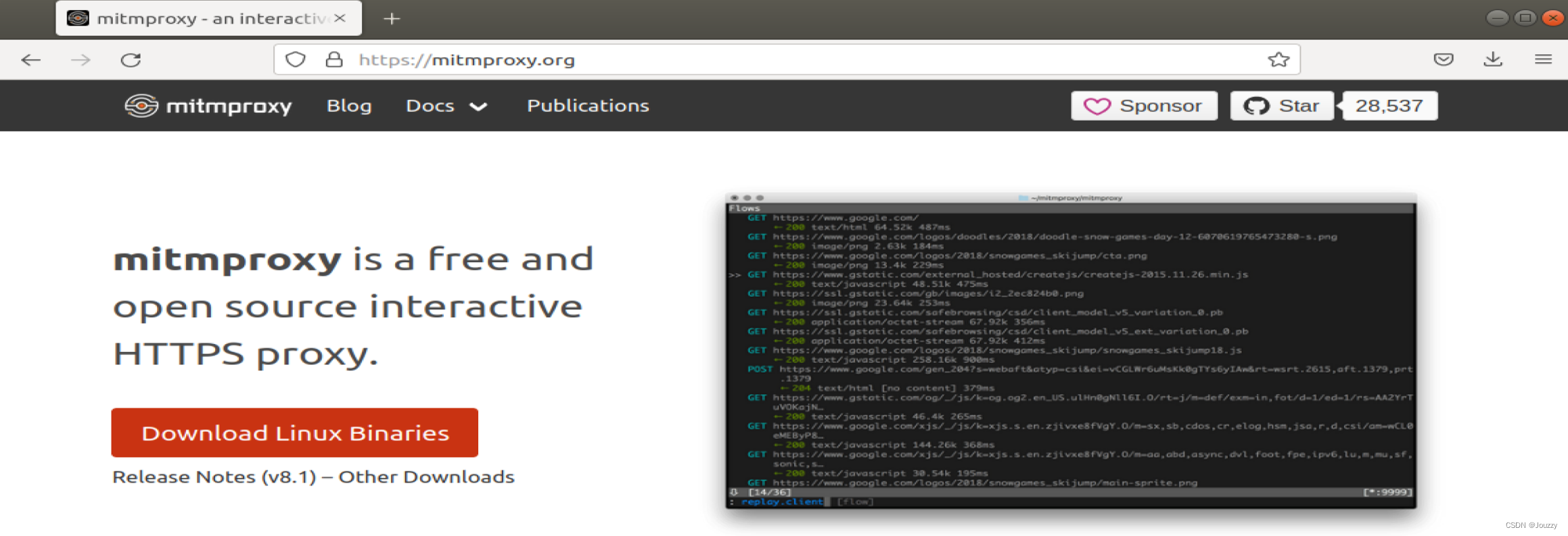1568x536 pixels.
Task: Click the mitmproxy logo in navbar
Action: pyautogui.click(x=208, y=105)
